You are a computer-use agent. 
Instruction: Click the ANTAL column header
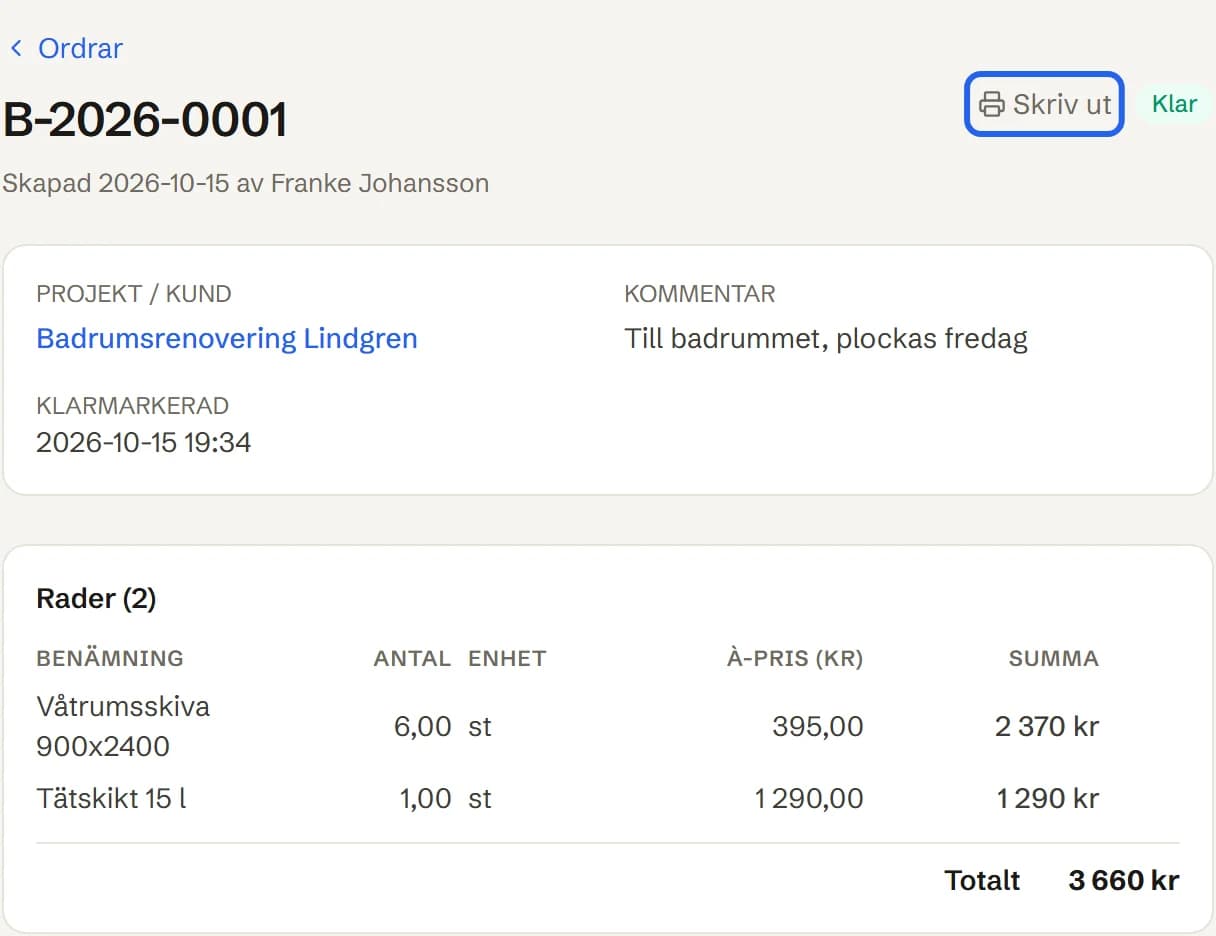tap(412, 658)
